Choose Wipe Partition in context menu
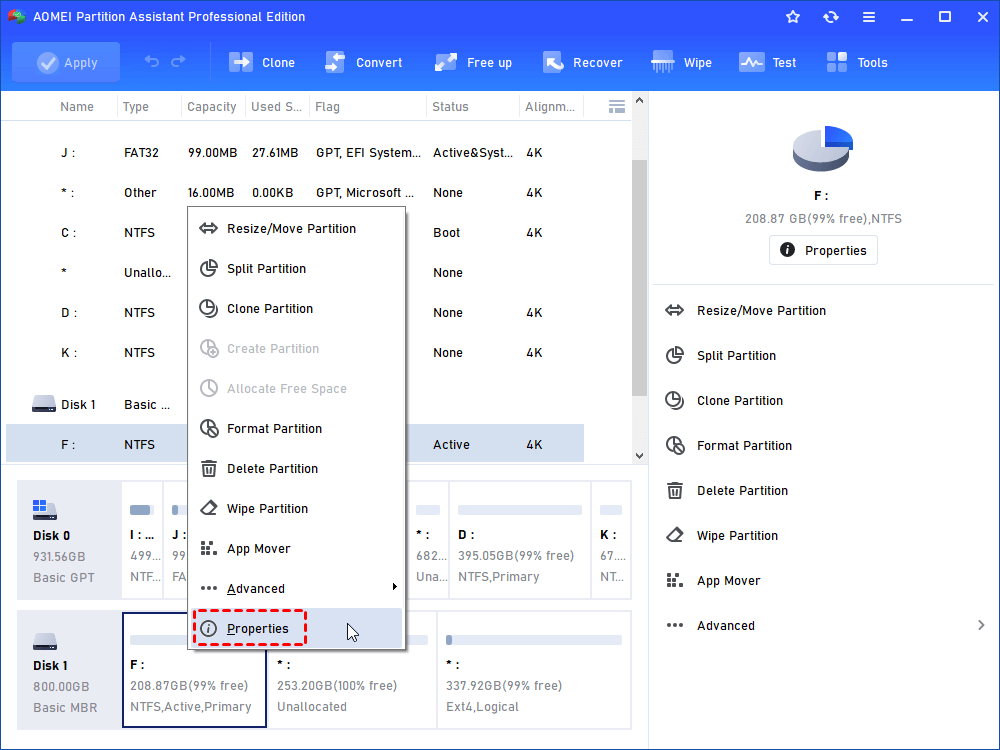Image resolution: width=1000 pixels, height=750 pixels. [297, 509]
